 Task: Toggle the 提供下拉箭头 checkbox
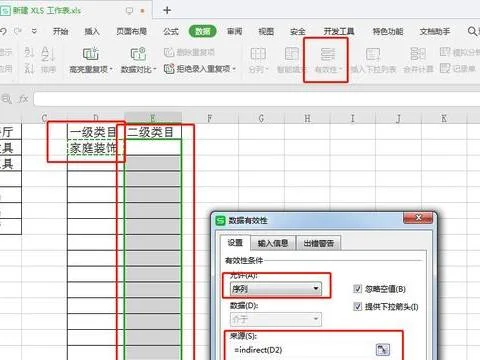357,307
